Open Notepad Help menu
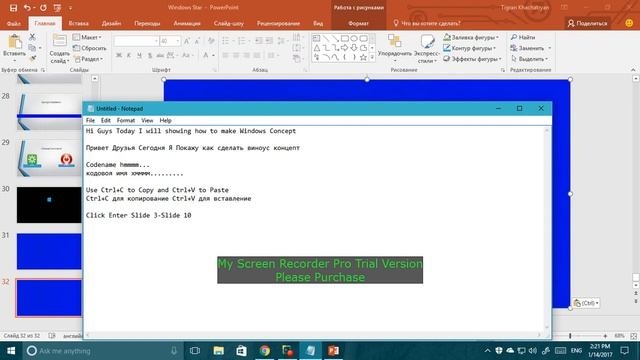 [165, 120]
